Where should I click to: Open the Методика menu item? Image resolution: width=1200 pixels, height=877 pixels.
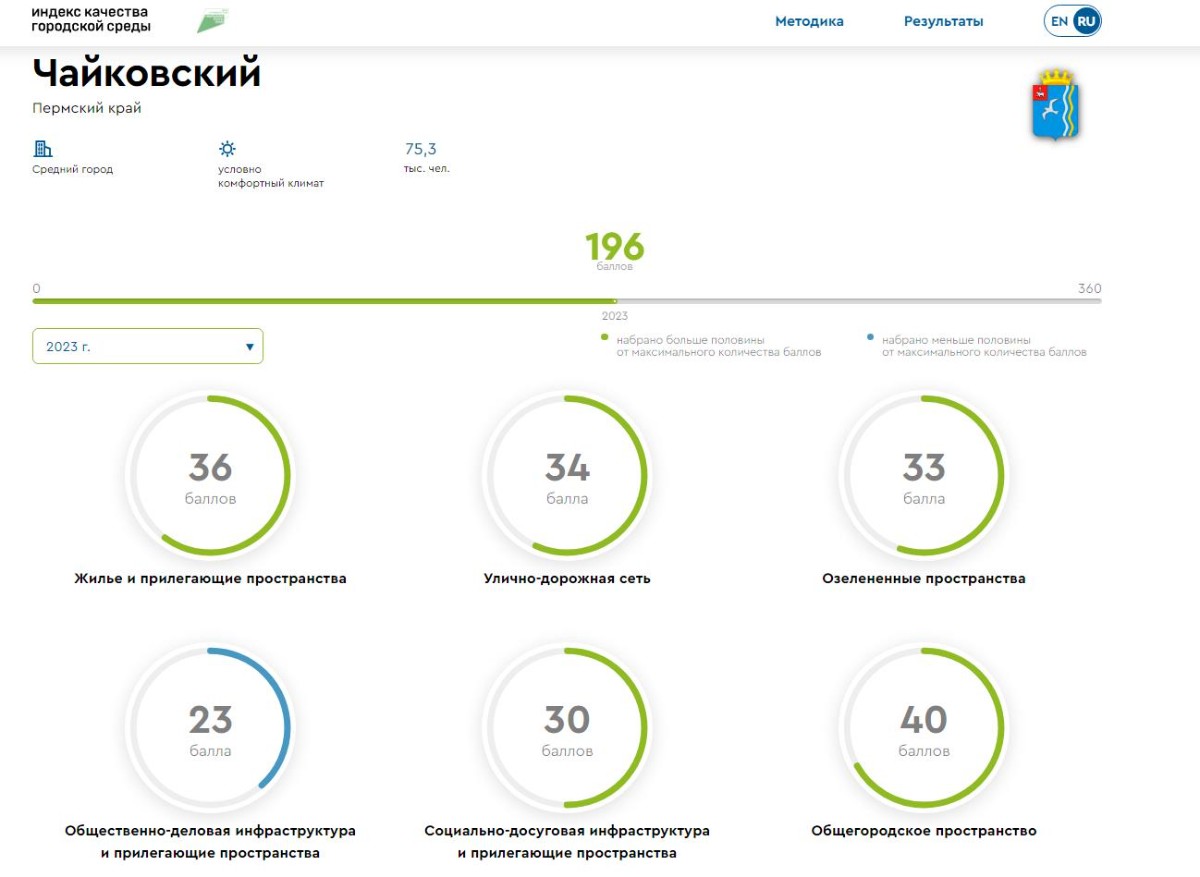pos(809,21)
